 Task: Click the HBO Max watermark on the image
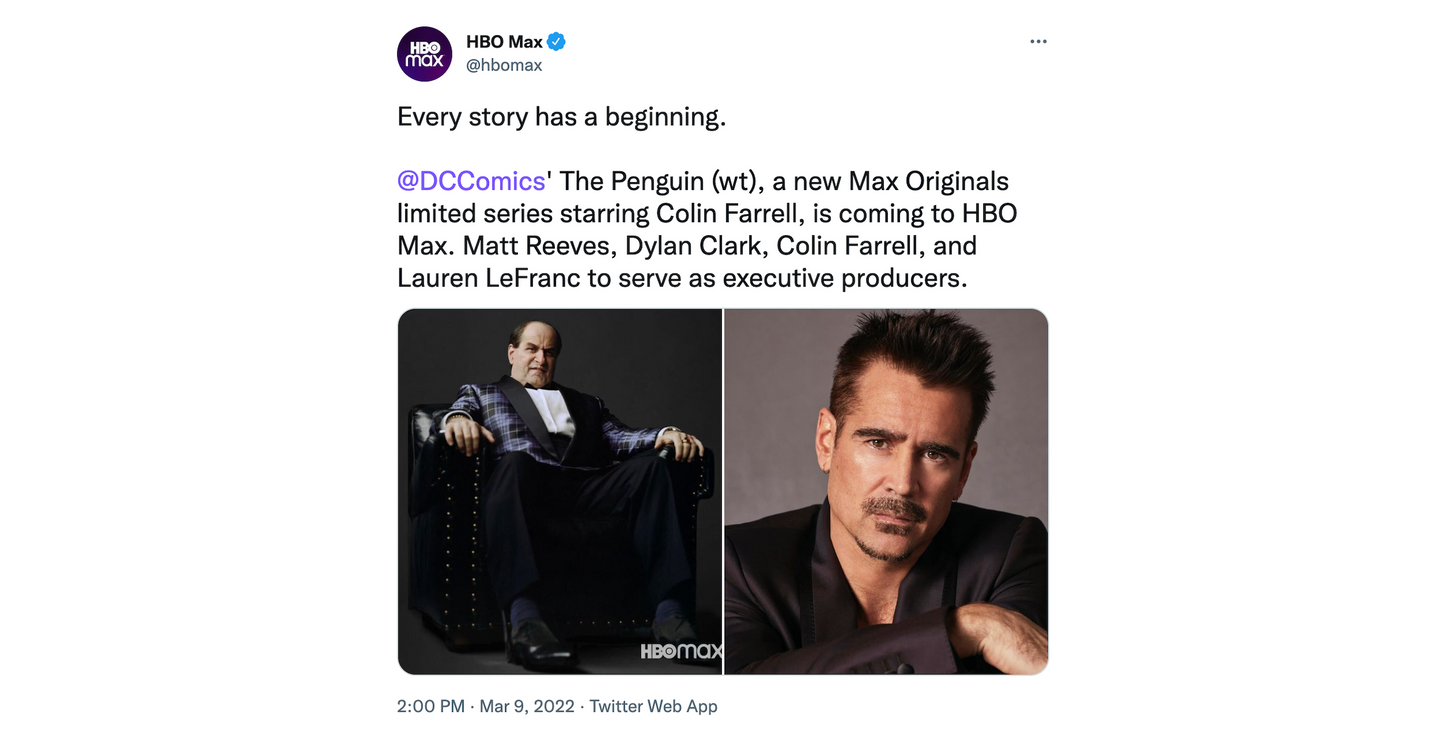[682, 651]
